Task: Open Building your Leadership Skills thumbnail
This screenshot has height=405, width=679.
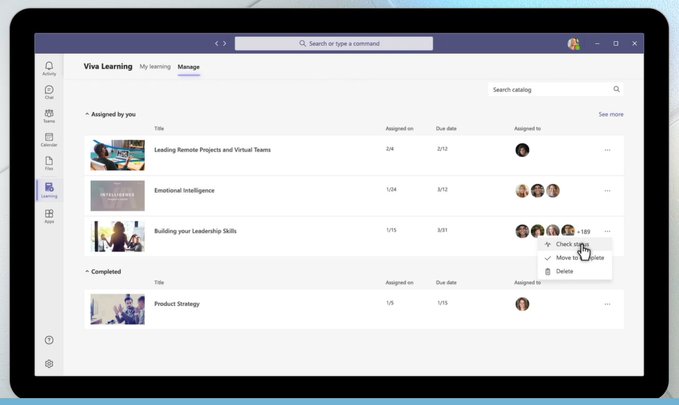Action: [x=117, y=237]
